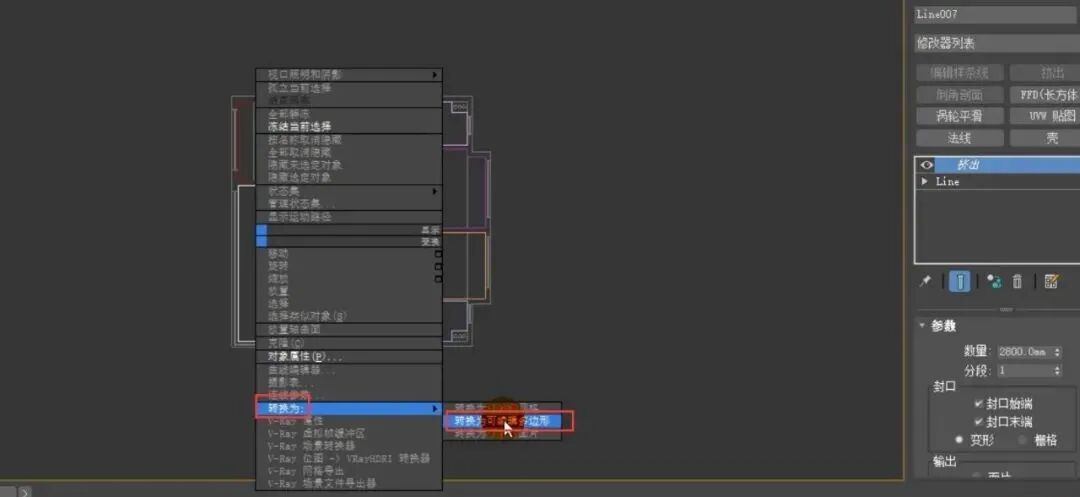Choose 转换为可编辑多边形 in submenu
The width and height of the screenshot is (1080, 497).
[503, 421]
